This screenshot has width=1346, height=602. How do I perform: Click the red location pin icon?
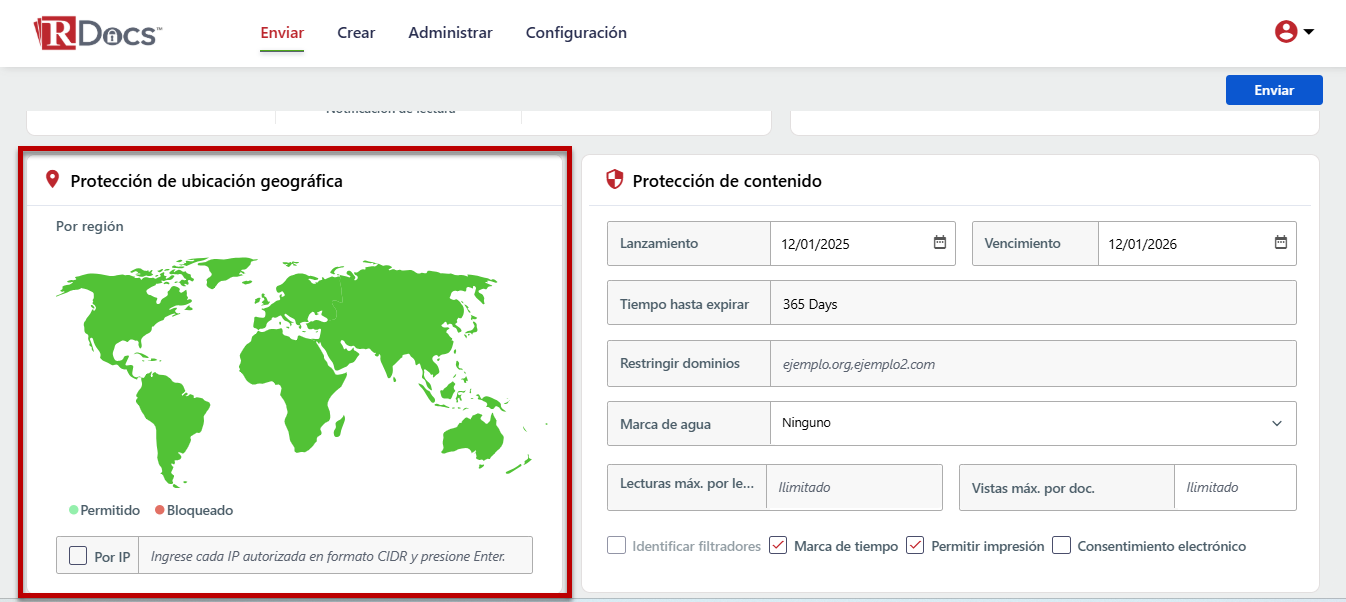pyautogui.click(x=53, y=180)
